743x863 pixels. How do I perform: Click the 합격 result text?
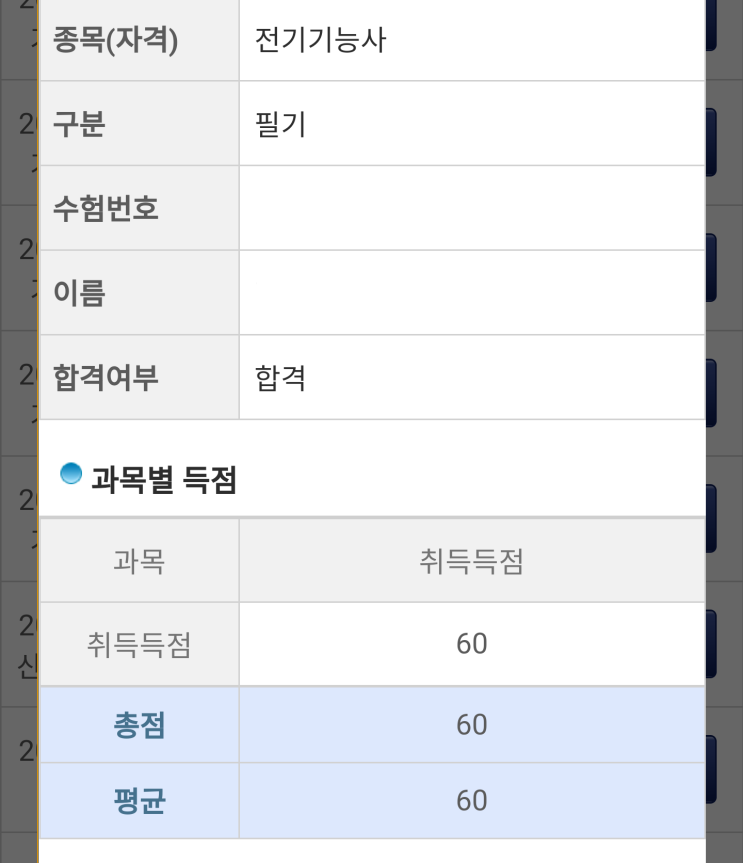coord(281,378)
